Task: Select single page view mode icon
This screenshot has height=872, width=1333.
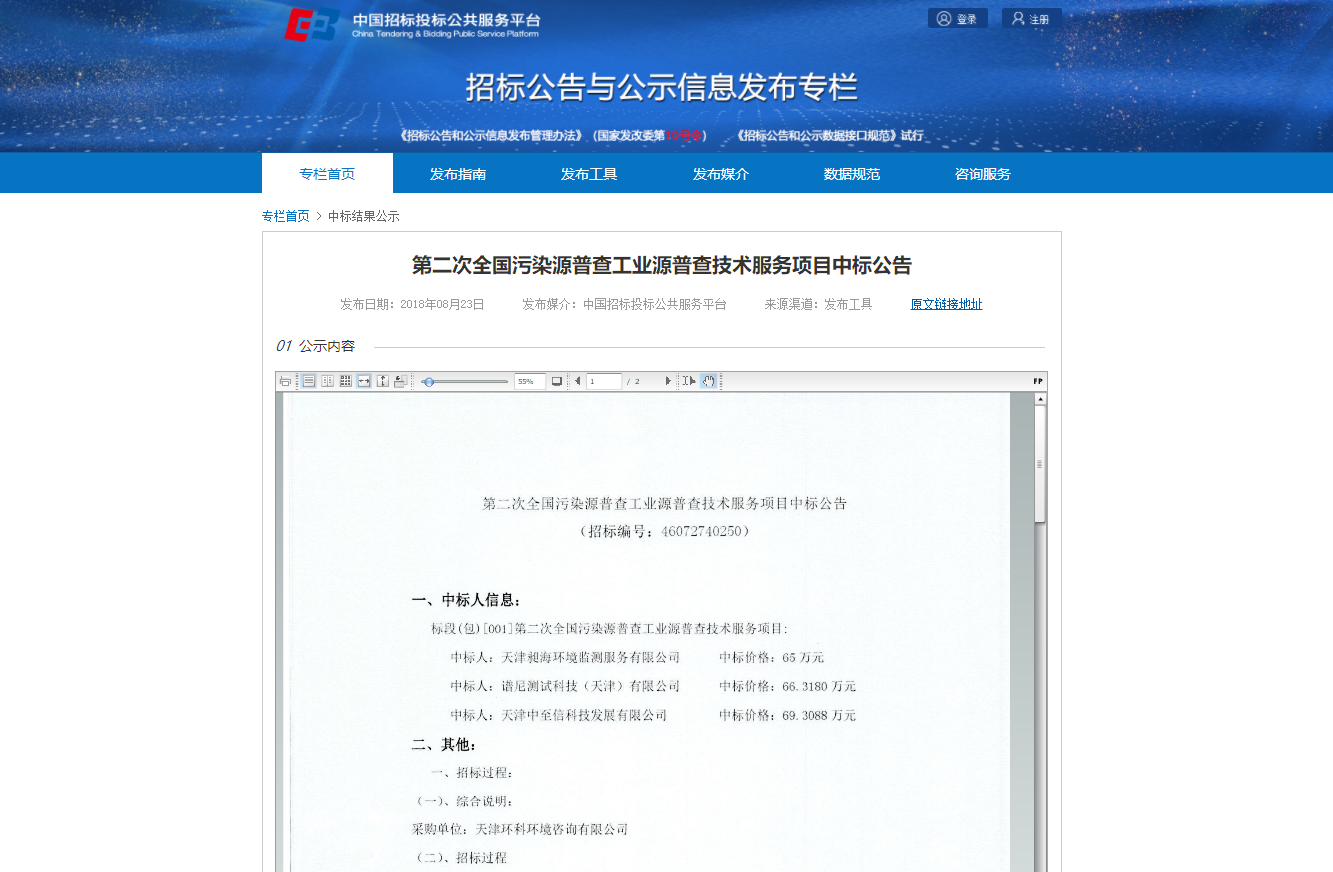Action: [x=309, y=381]
